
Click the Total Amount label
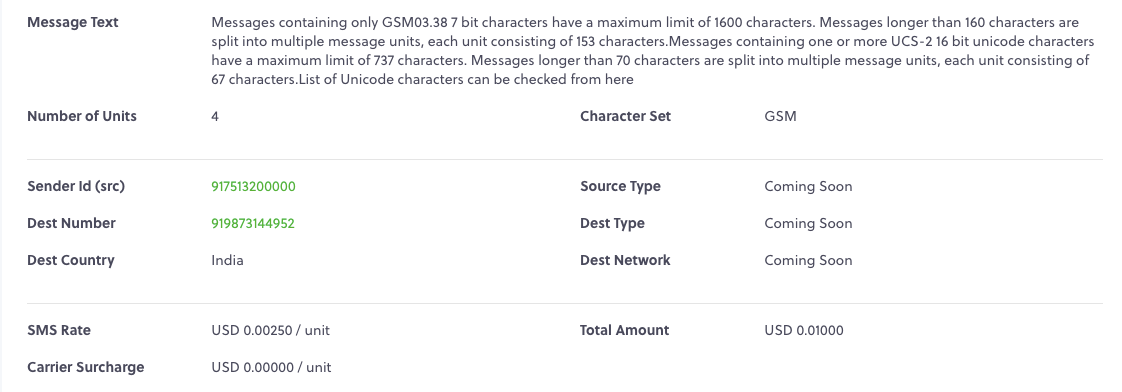click(625, 330)
